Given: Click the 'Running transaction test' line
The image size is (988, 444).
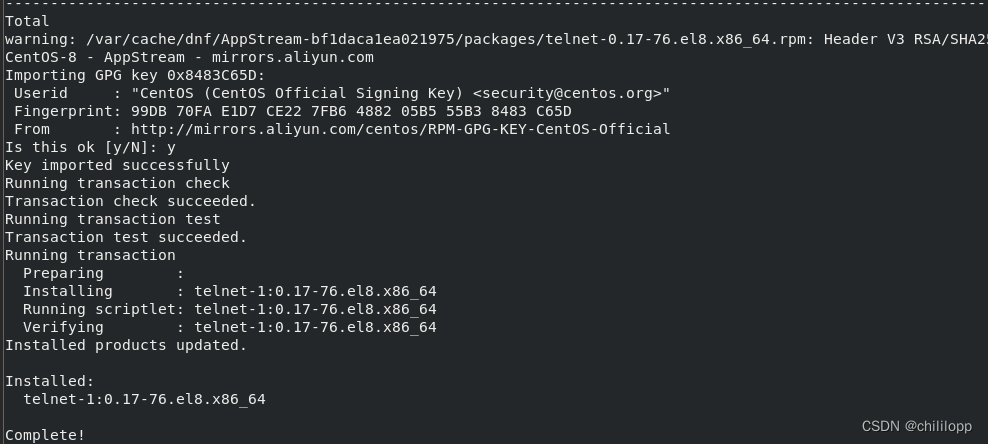Looking at the screenshot, I should pyautogui.click(x=112, y=219).
